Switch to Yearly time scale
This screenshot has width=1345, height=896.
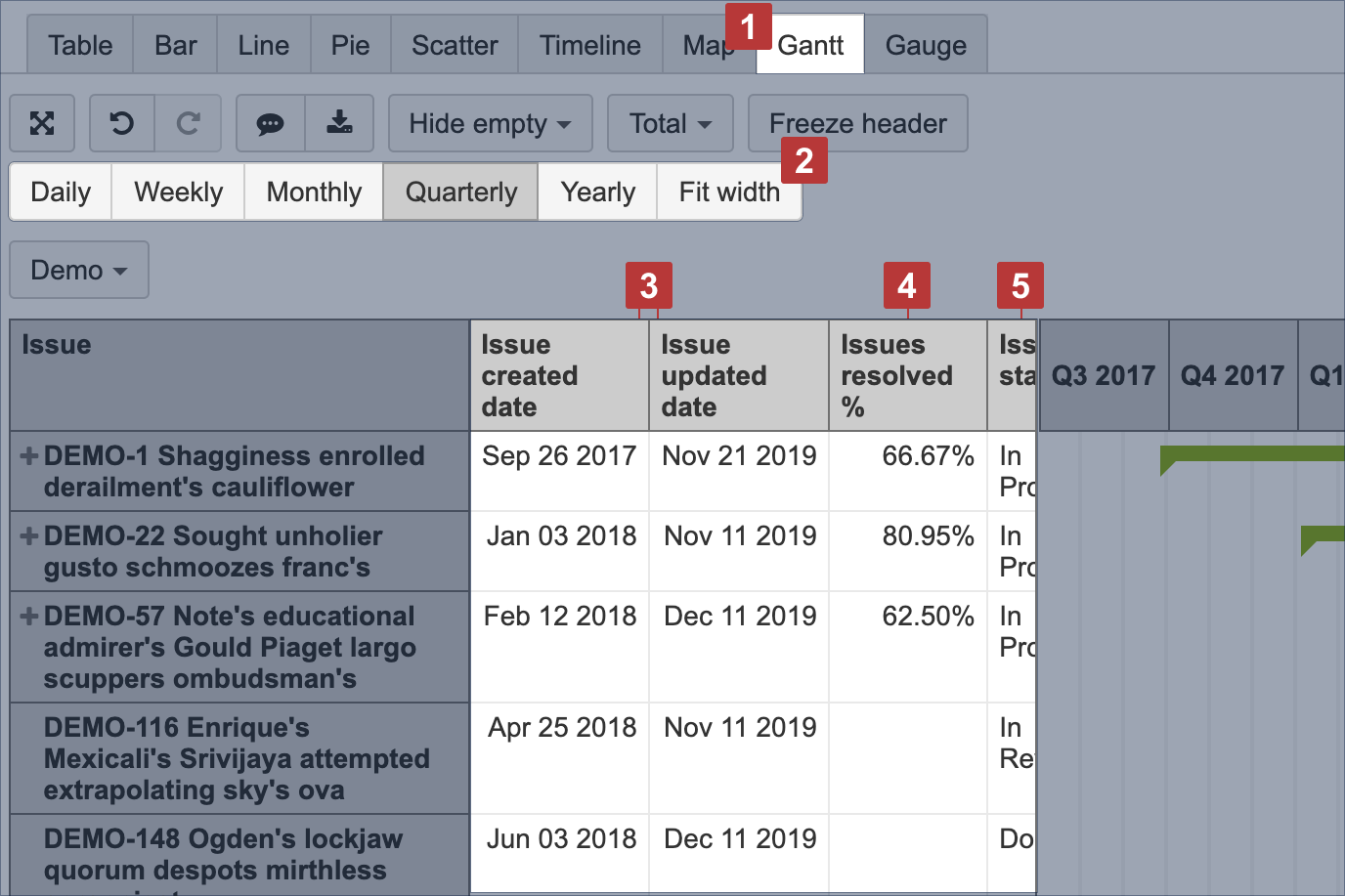(x=597, y=192)
